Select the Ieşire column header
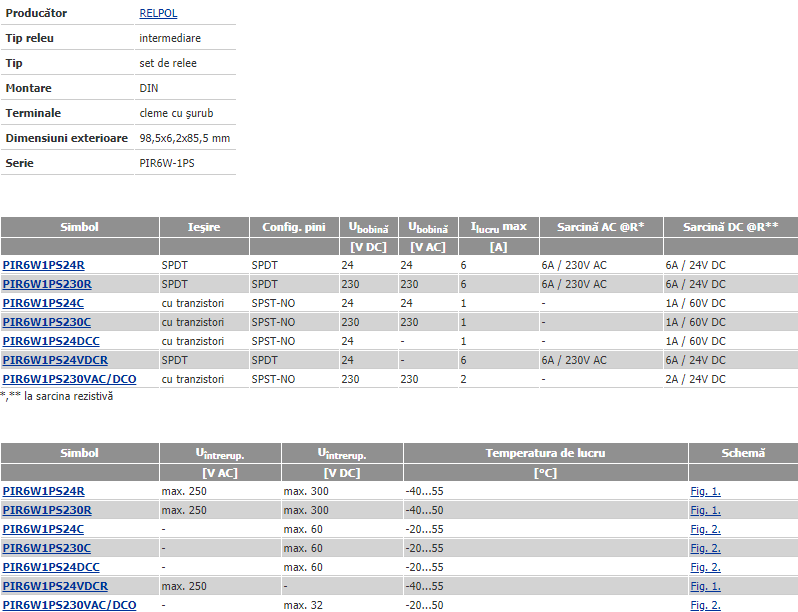Viewport: 798px width, 612px height. click(204, 227)
